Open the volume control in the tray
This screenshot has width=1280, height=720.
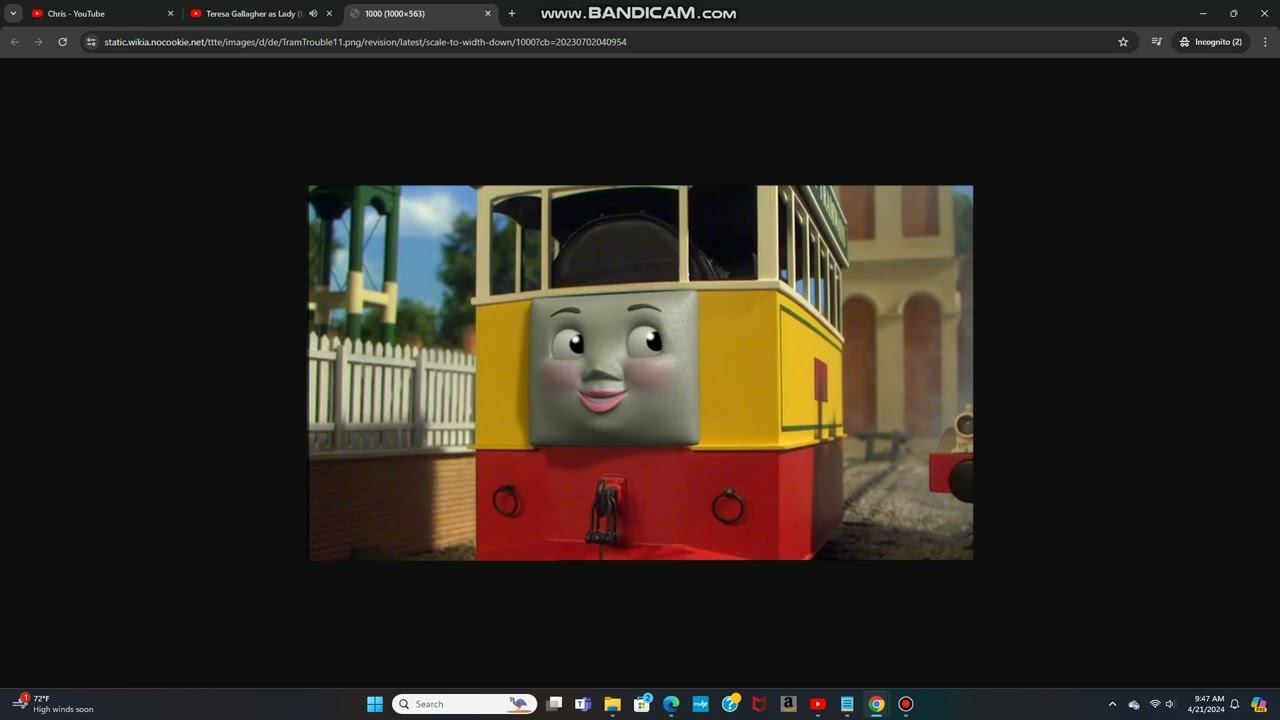(x=1171, y=704)
